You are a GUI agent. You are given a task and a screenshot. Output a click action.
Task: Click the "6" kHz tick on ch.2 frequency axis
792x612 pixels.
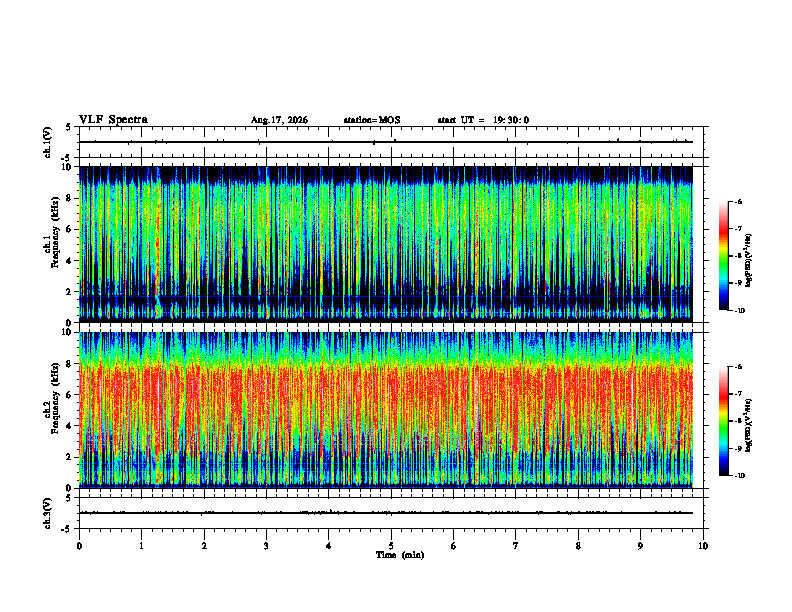[x=69, y=395]
